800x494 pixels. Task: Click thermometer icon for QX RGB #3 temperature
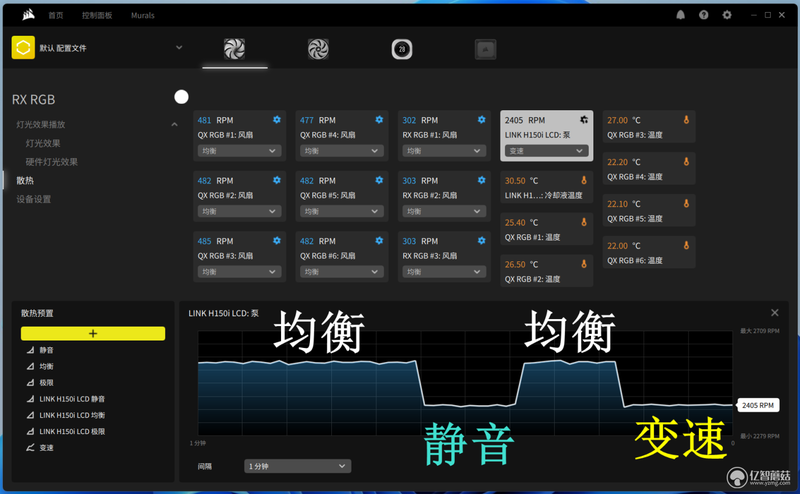click(x=686, y=119)
